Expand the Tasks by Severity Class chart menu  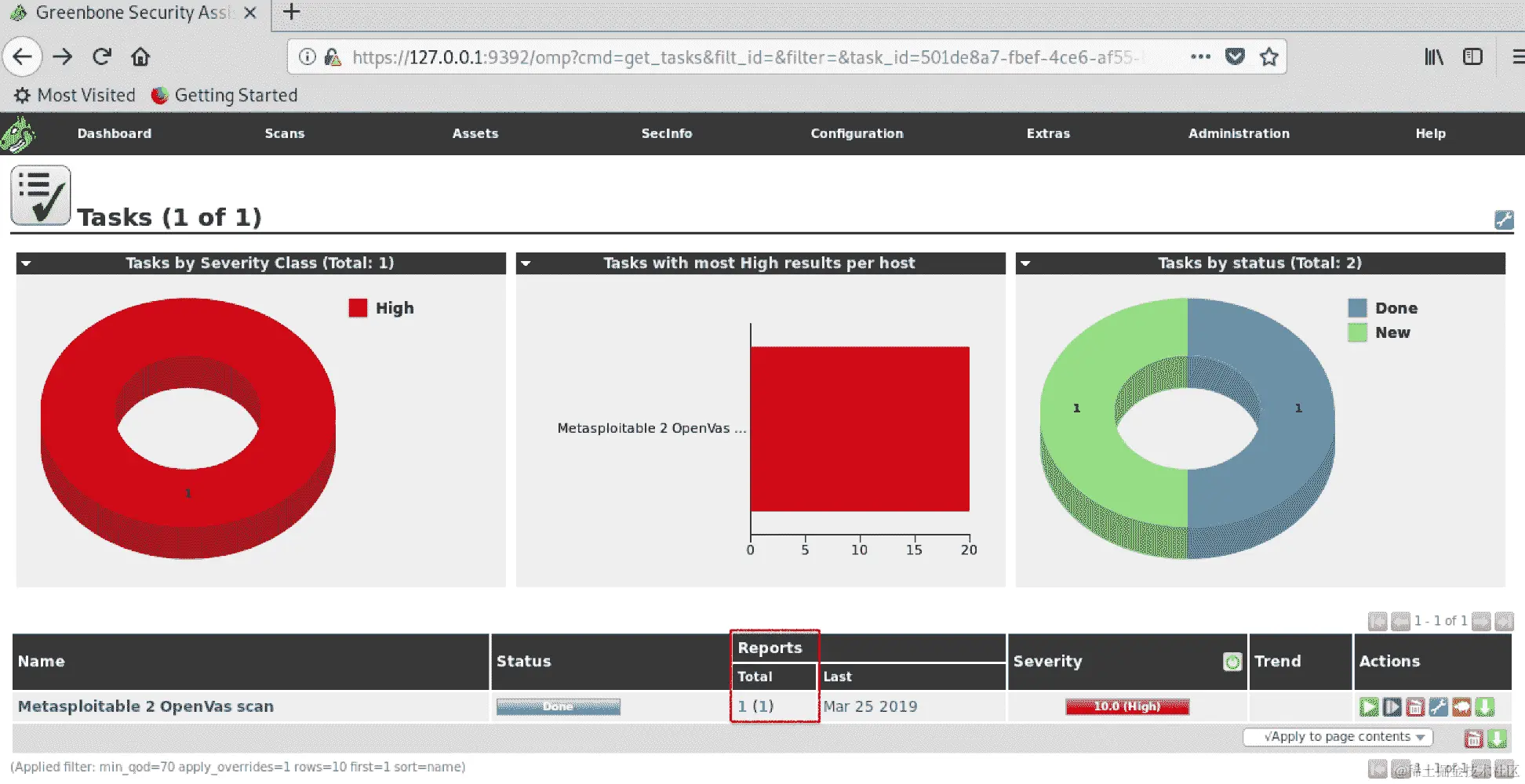tap(26, 263)
